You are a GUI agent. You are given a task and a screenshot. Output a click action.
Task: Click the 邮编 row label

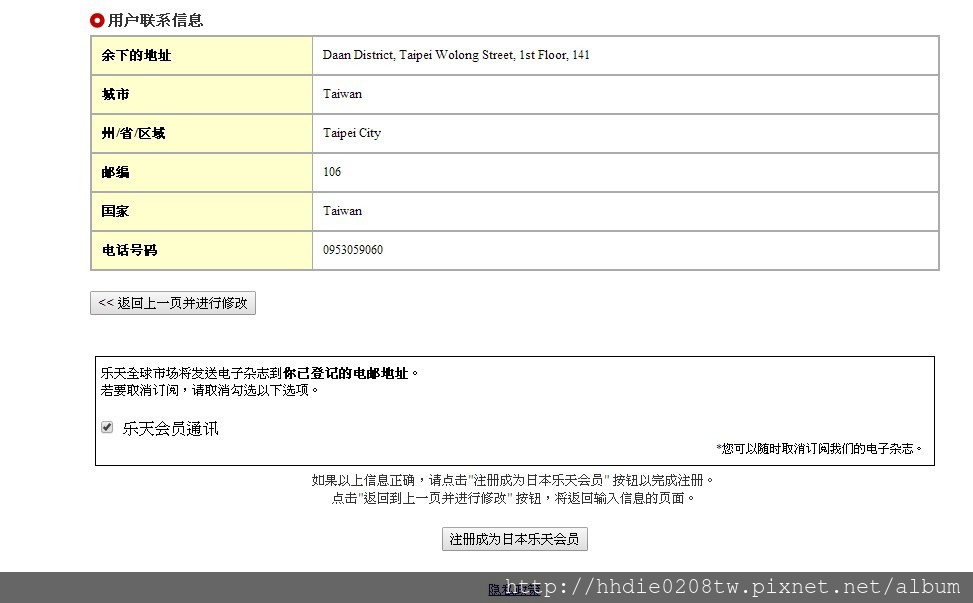(116, 173)
